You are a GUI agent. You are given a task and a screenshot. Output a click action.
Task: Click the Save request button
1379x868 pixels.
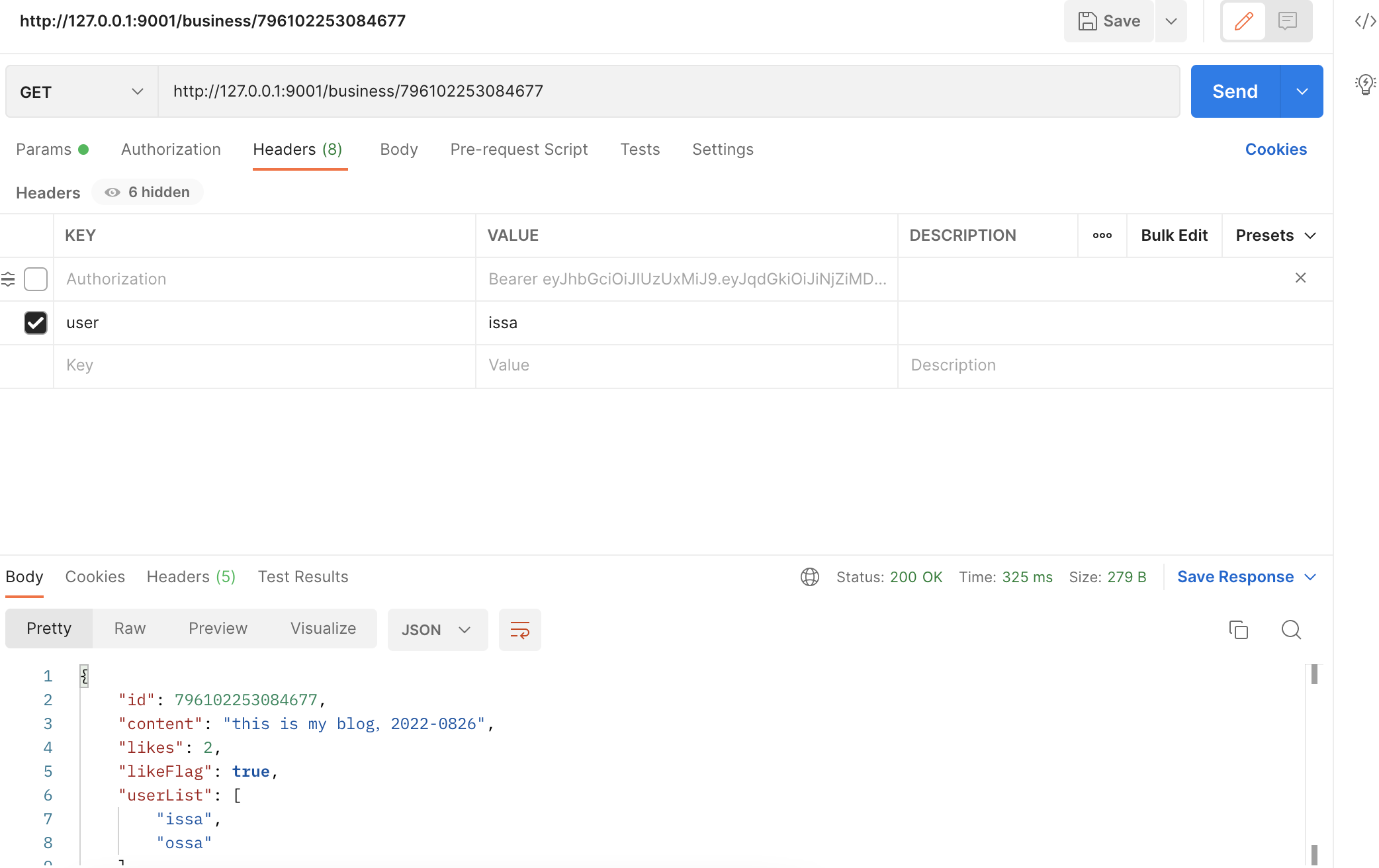(x=1109, y=21)
